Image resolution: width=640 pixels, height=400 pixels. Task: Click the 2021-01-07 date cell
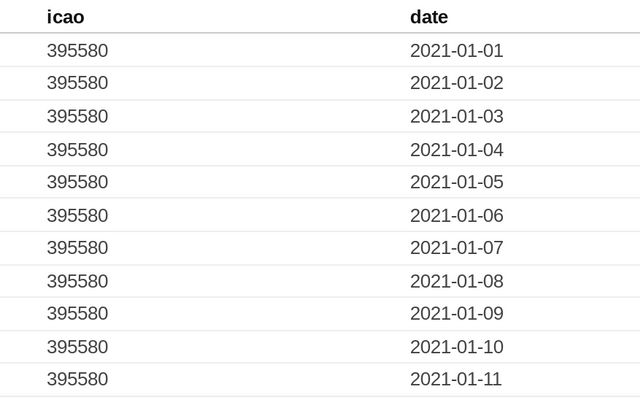(x=456, y=248)
